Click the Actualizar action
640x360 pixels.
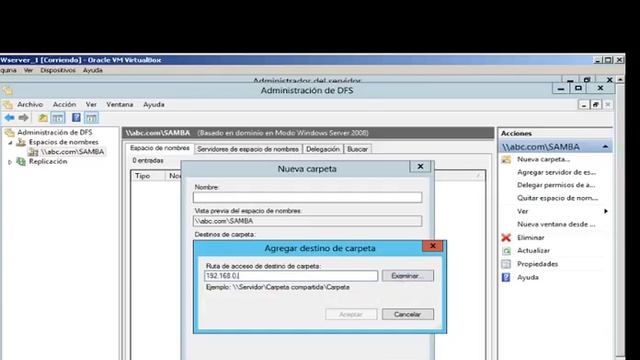tap(533, 251)
